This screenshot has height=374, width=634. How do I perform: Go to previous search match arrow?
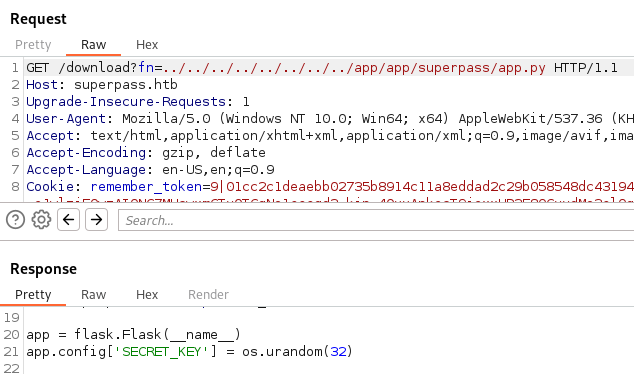coord(68,220)
